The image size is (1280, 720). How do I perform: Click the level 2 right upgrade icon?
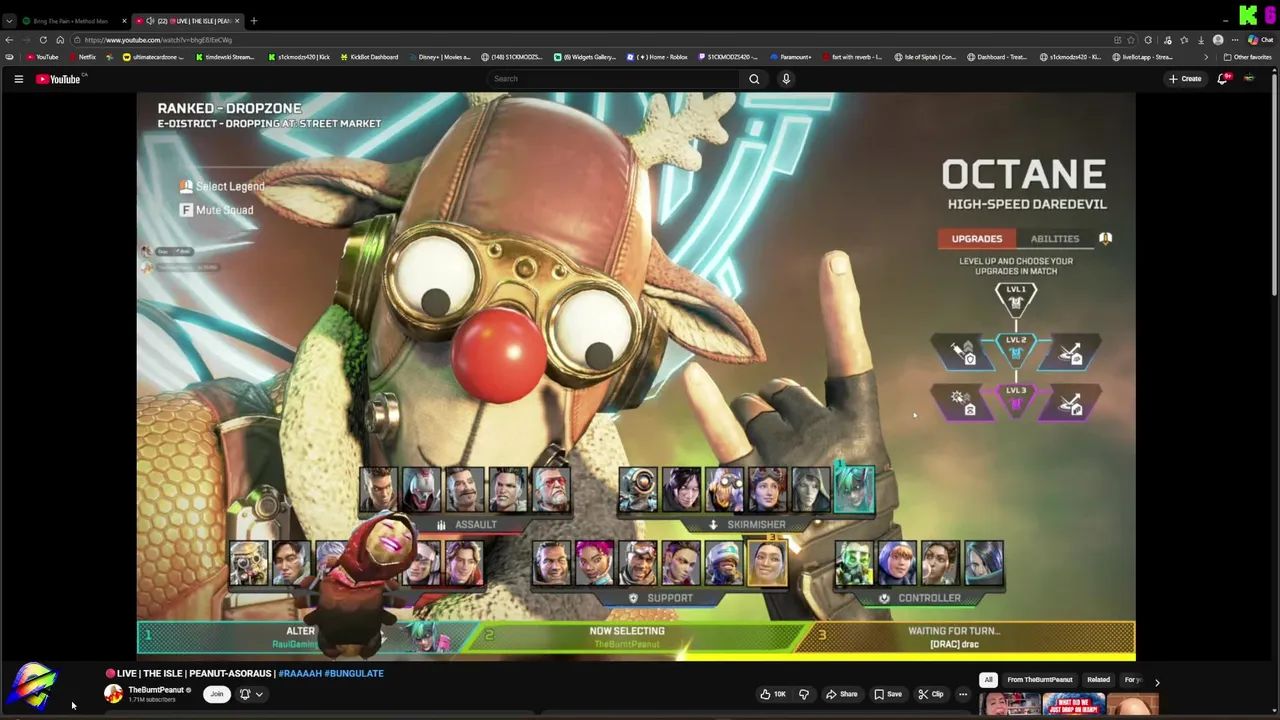coord(1071,353)
